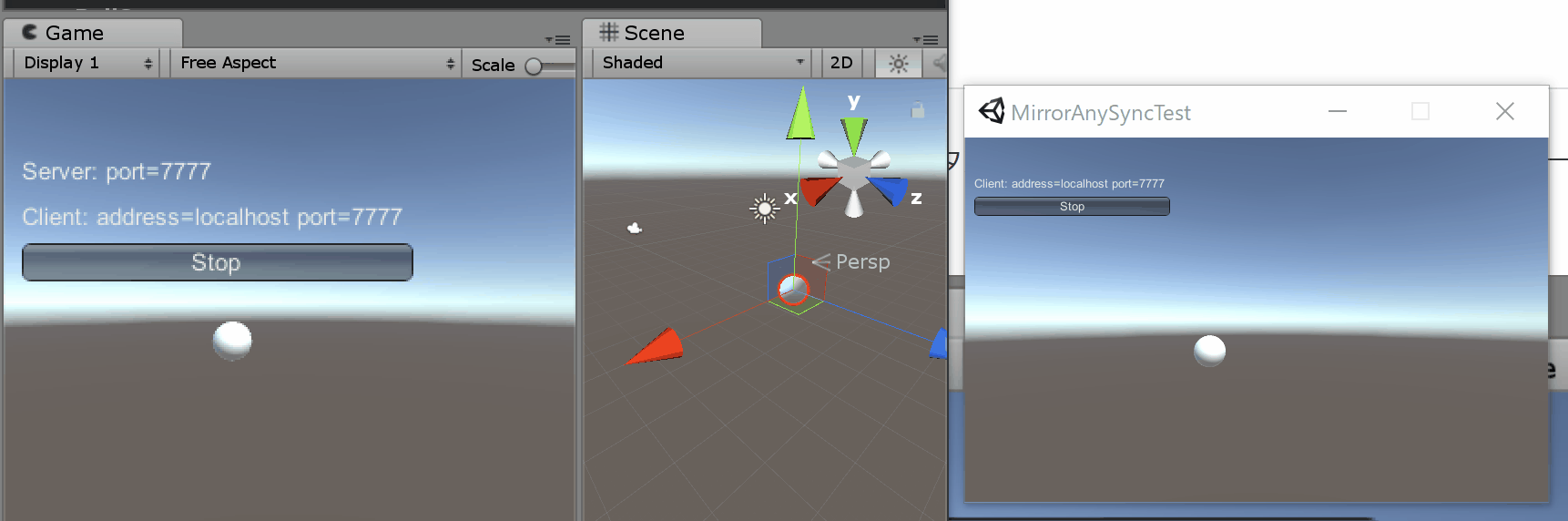Screen dimensions: 1568x521
Task: Toggle the 2D scene view button
Action: [x=841, y=63]
